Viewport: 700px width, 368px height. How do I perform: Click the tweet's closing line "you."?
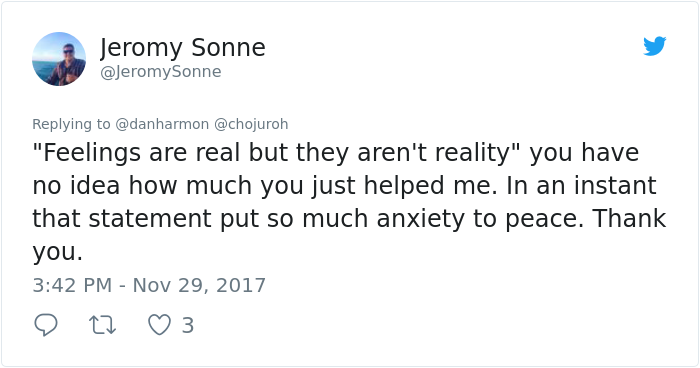[58, 253]
